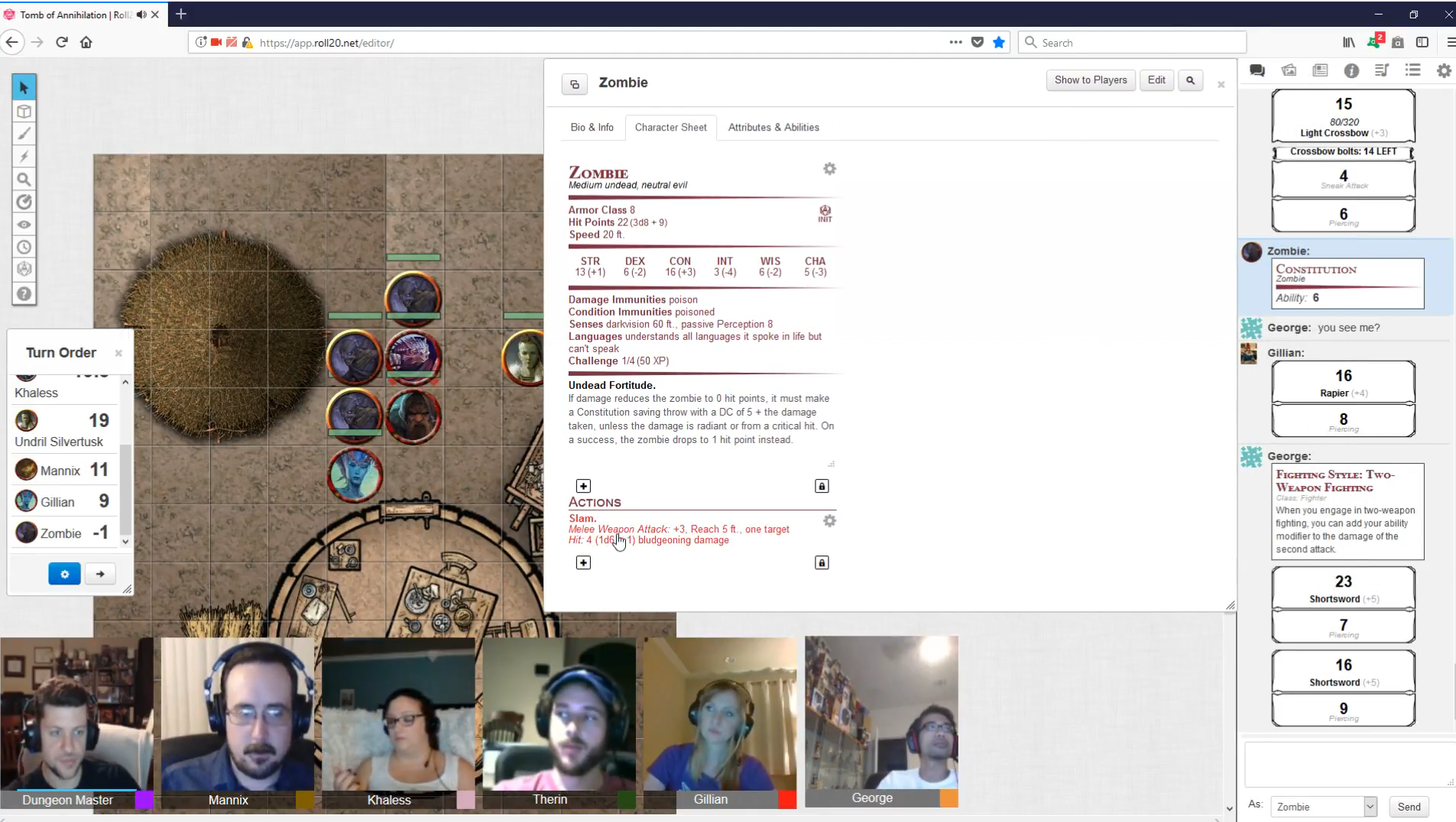Click the Zombie INIT initiative roll icon
This screenshot has width=1456, height=822.
pos(825,213)
